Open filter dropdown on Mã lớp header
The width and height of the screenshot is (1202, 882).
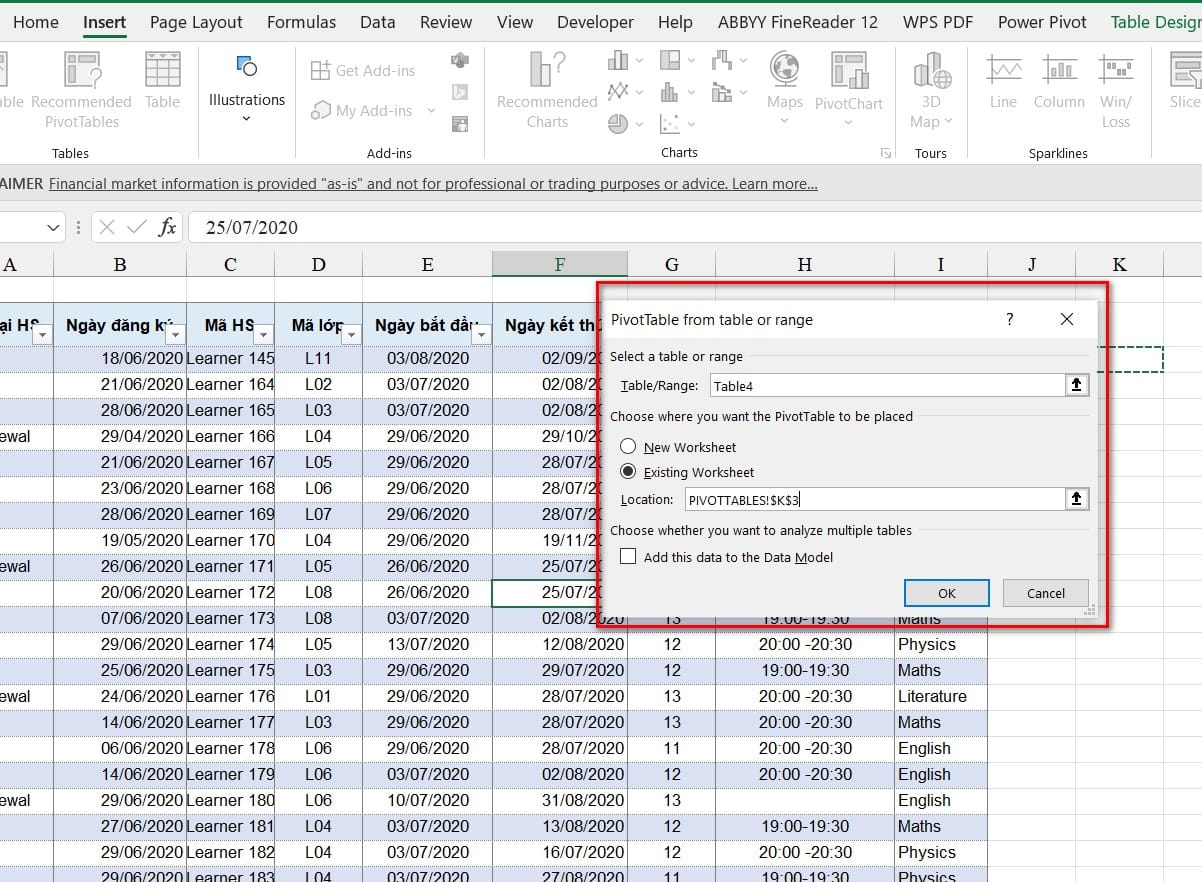click(x=351, y=334)
